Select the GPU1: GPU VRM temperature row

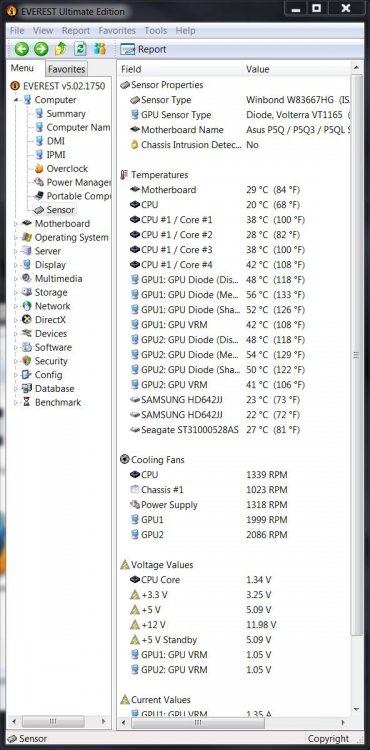click(x=234, y=325)
